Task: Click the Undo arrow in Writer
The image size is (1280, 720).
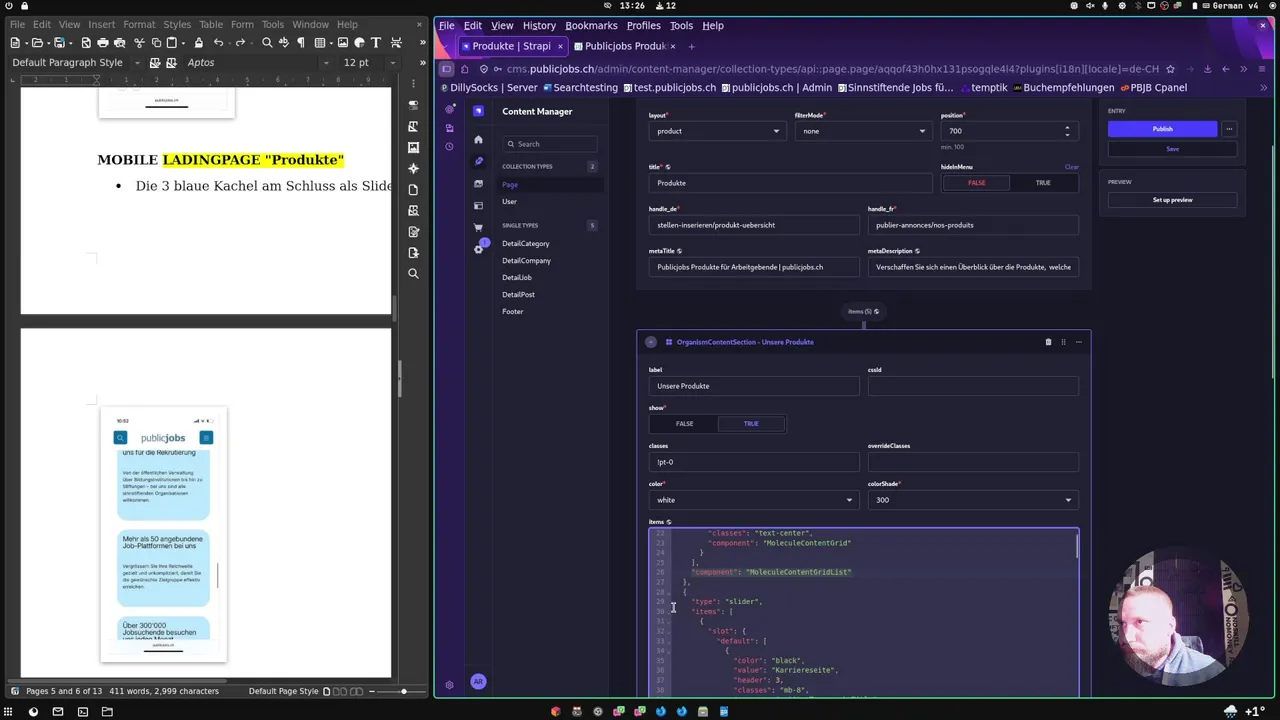Action: [x=218, y=43]
